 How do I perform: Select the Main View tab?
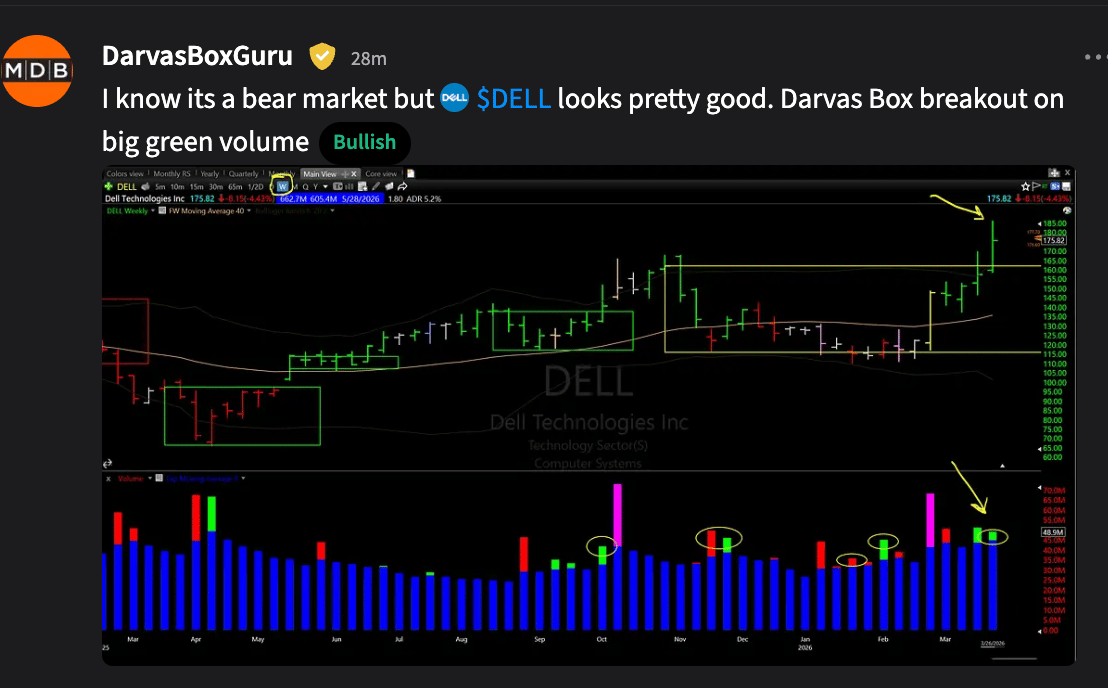coord(320,174)
